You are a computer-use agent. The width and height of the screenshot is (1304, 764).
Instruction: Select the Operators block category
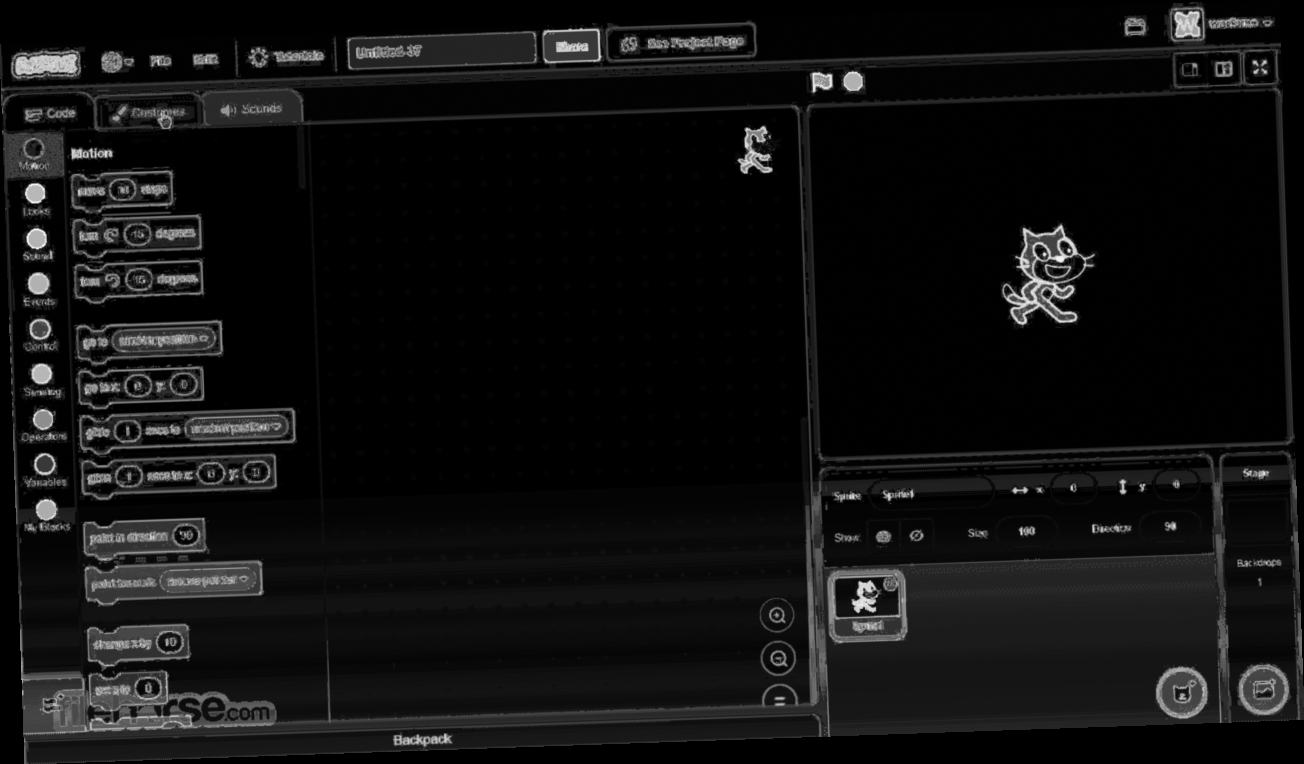(43, 425)
